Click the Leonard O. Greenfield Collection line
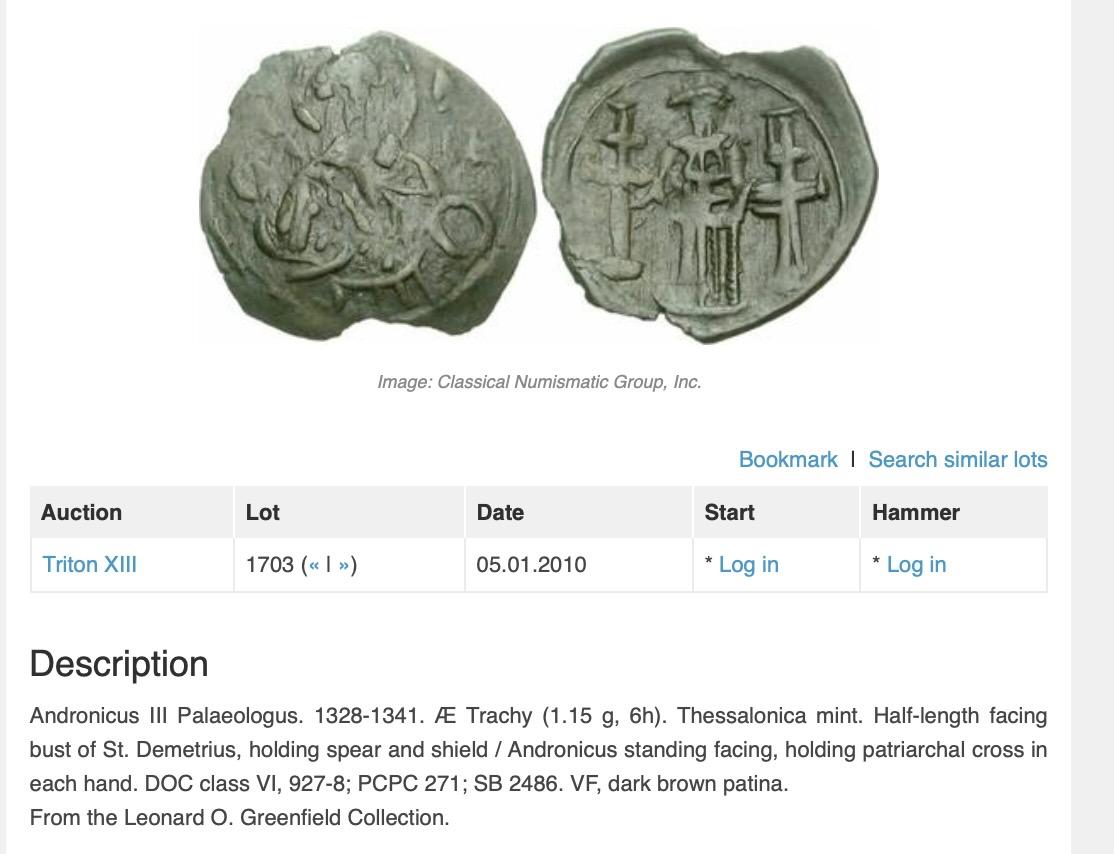The height and width of the screenshot is (854, 1114). tap(240, 818)
